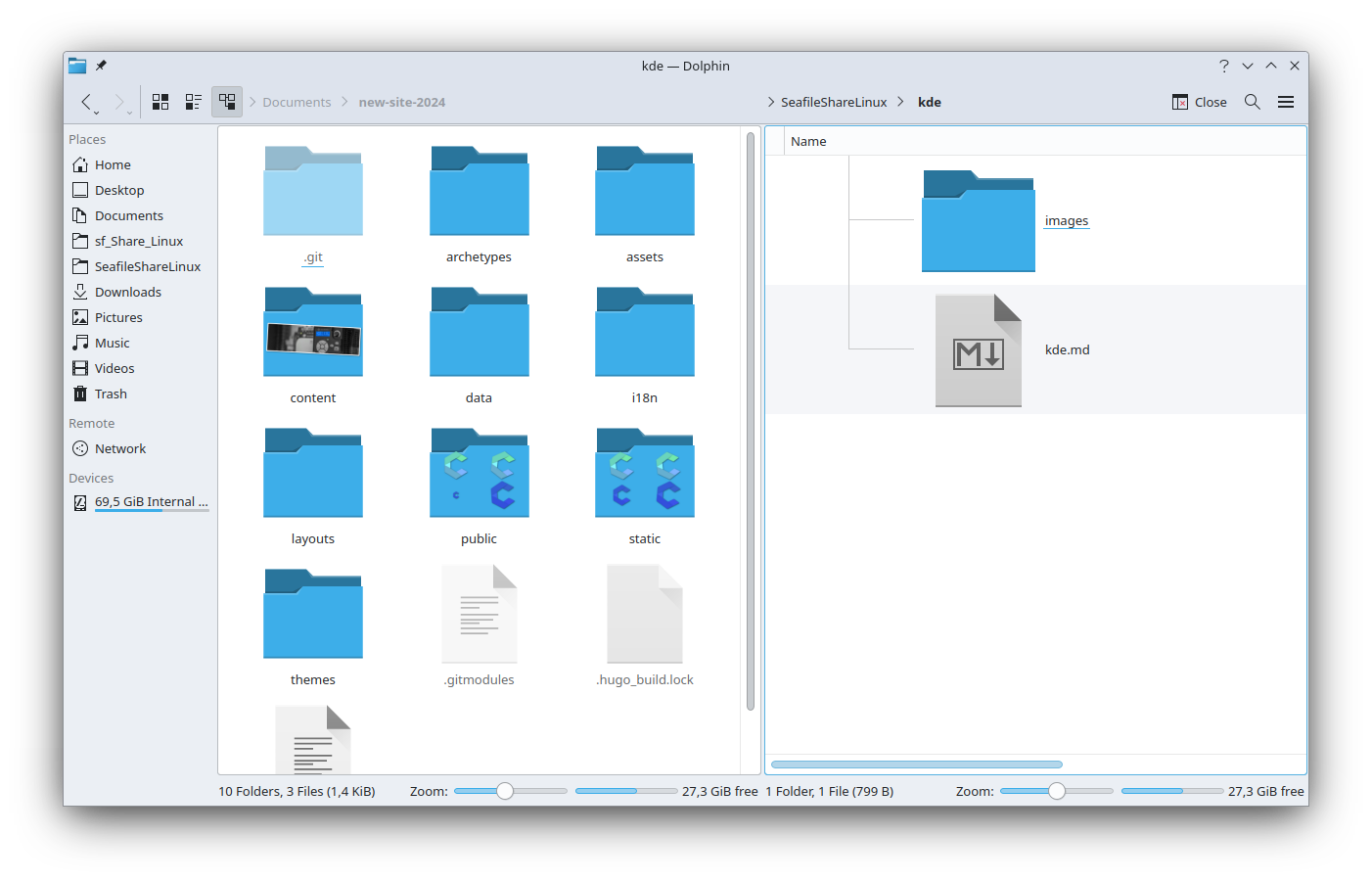
Task: Open the Trash in Places
Action: tap(111, 394)
